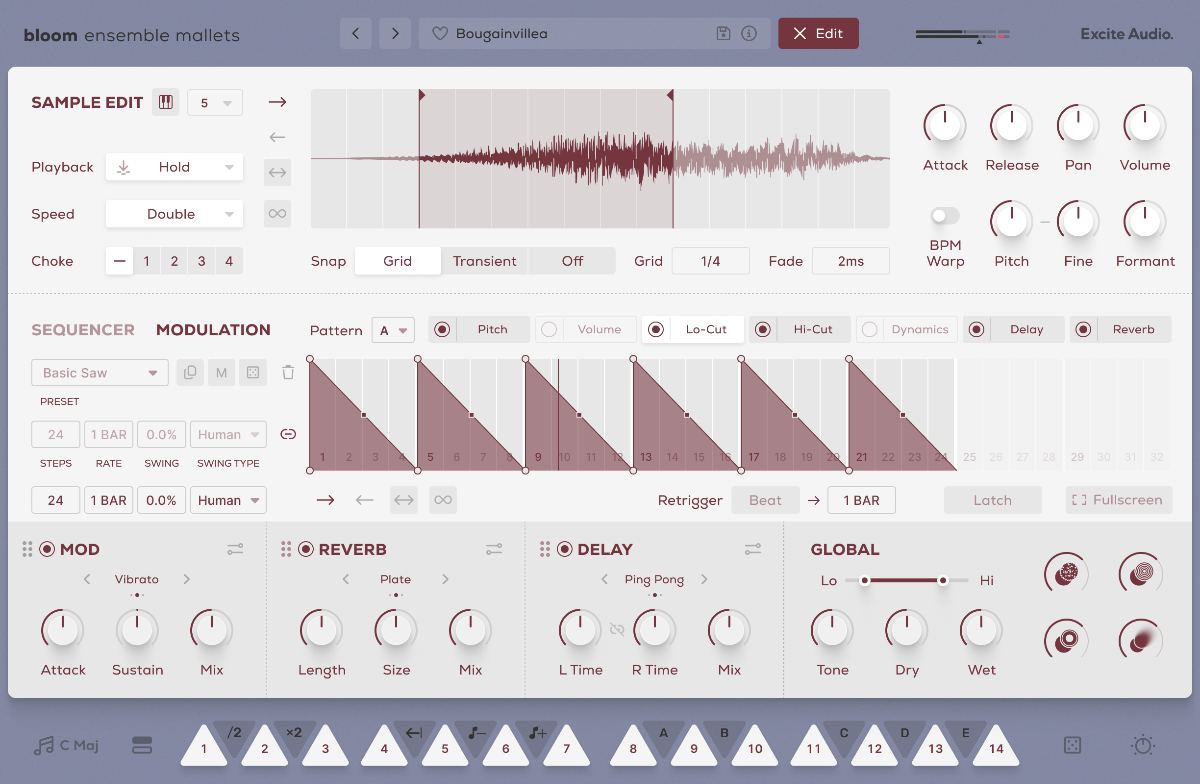The height and width of the screenshot is (784, 1200).
Task: Switch to next delay type after Ping Pong
Action: click(x=704, y=579)
